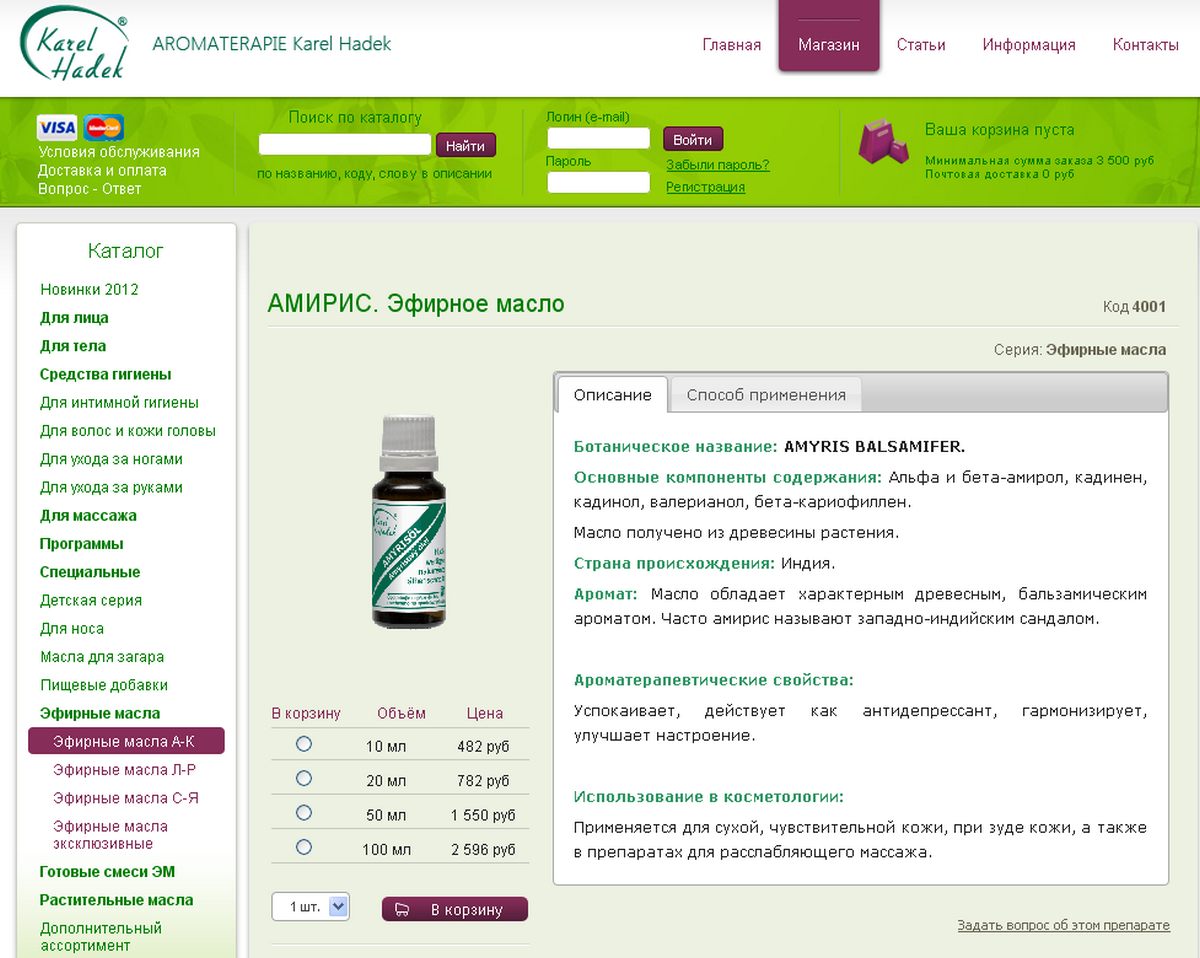Open Для ухода за руками category
The image size is (1200, 958).
(111, 487)
